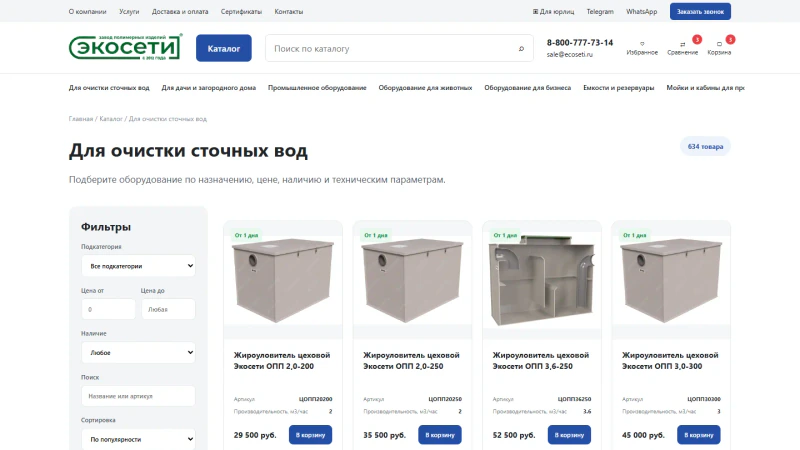Click Заказать звонок button
Screen dimensions: 800x450
pyautogui.click(x=700, y=11)
